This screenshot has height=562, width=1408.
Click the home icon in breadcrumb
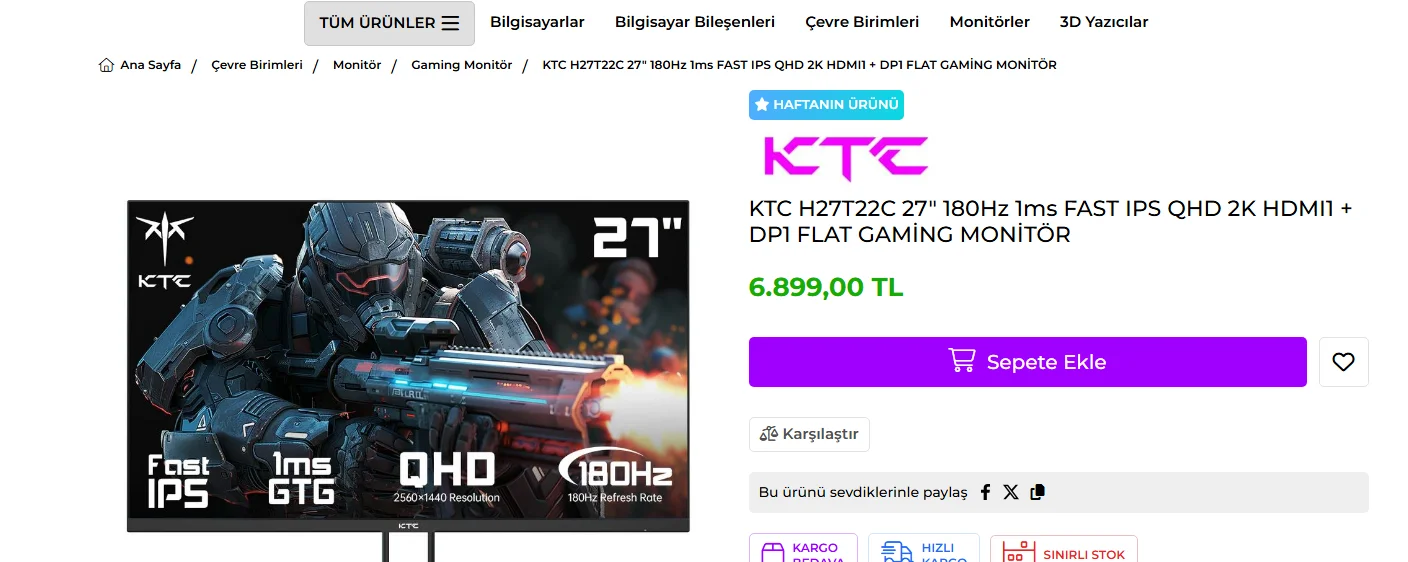(x=106, y=65)
